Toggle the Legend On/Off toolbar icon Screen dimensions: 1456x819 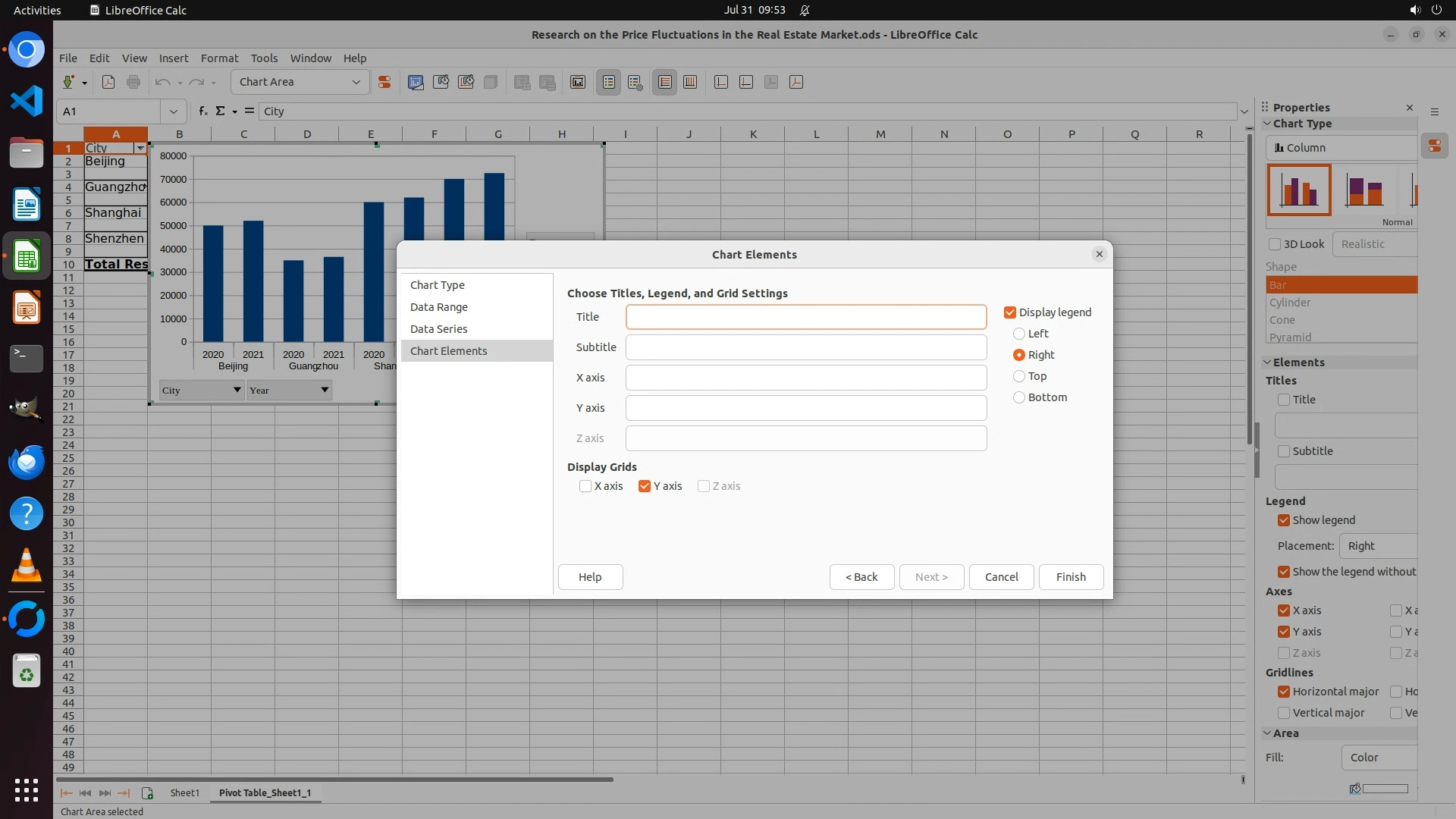pyautogui.click(x=609, y=82)
